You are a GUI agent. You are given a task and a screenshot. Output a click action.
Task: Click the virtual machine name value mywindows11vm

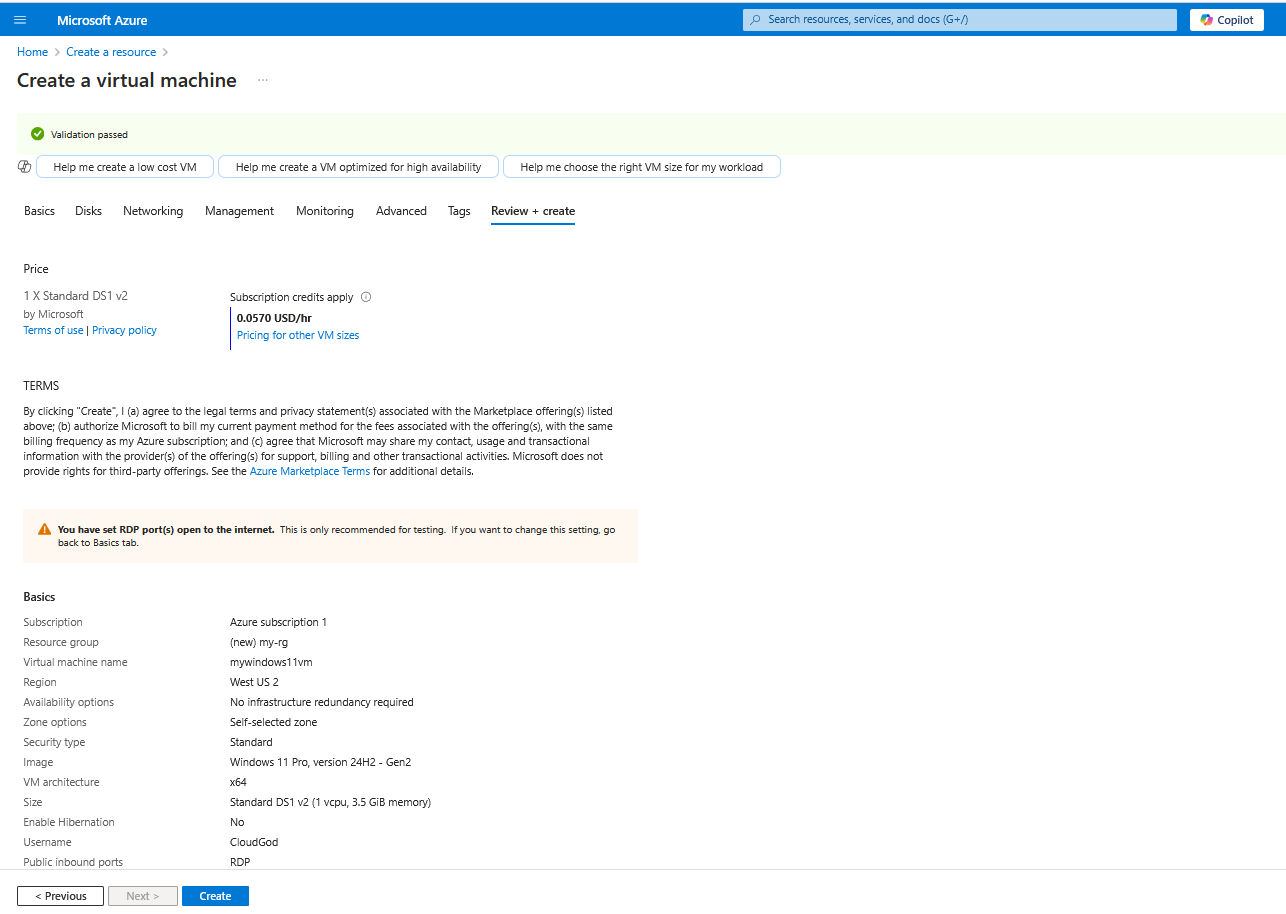(x=271, y=662)
